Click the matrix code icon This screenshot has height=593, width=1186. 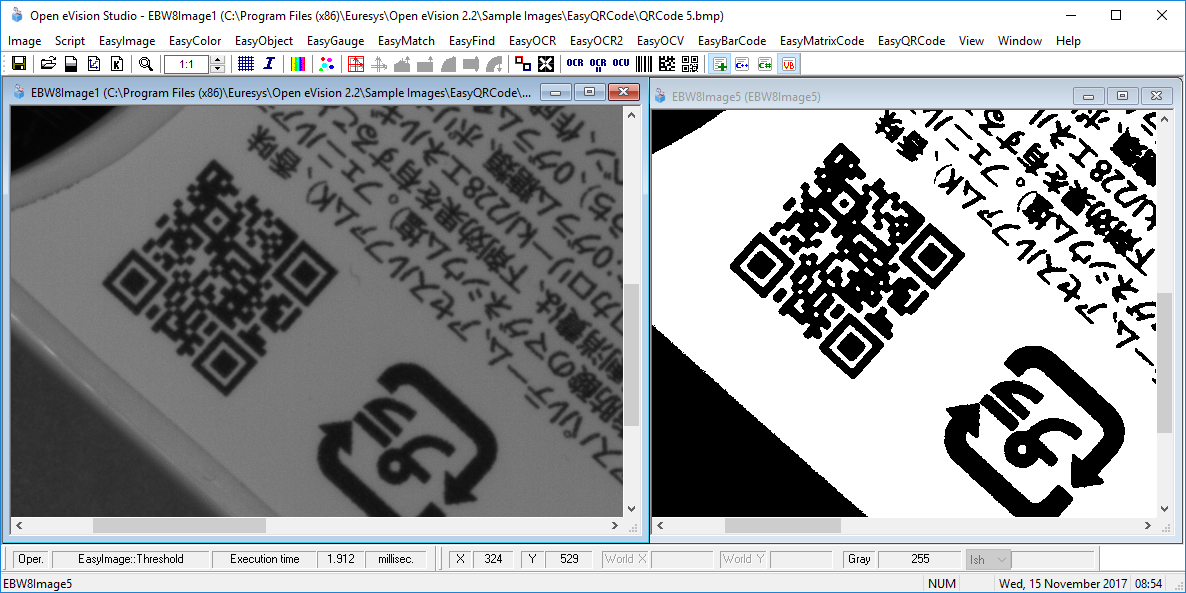click(666, 64)
